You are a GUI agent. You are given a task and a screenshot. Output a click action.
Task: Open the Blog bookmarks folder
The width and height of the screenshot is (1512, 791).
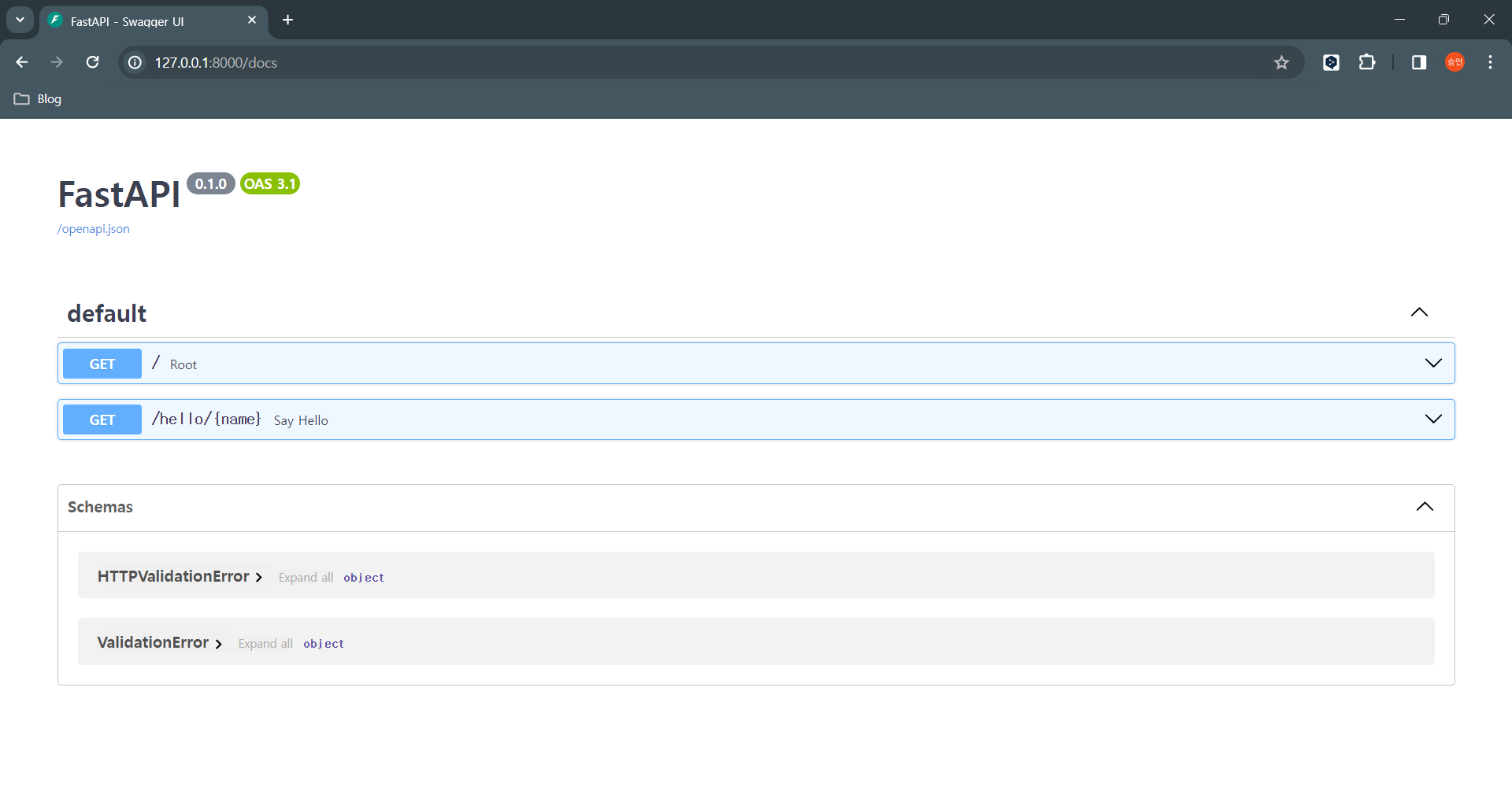(38, 98)
